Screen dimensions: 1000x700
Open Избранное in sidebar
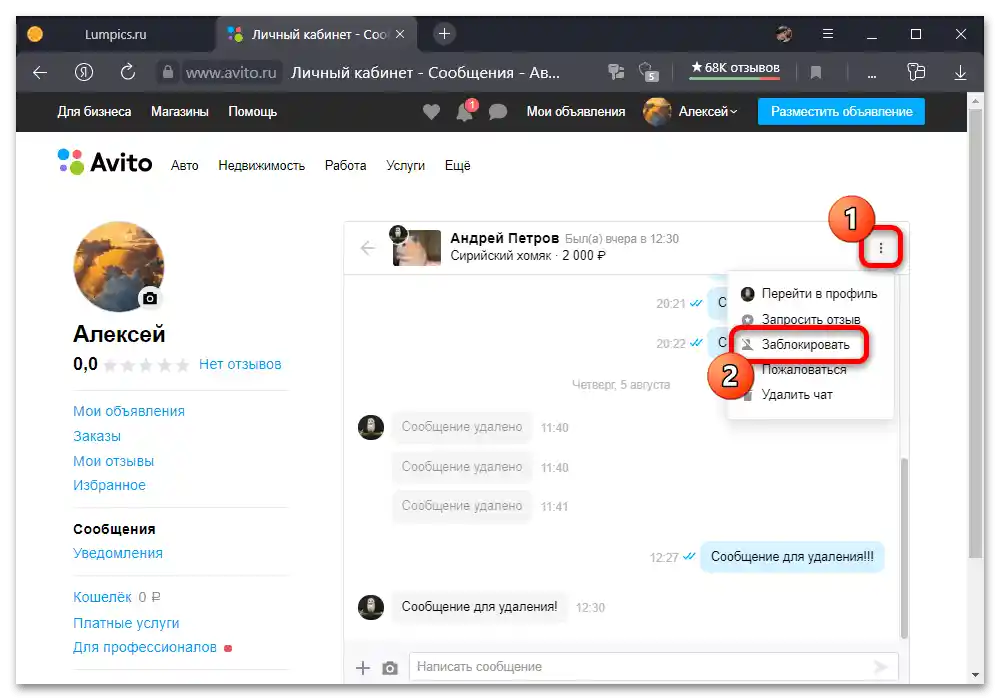point(109,485)
